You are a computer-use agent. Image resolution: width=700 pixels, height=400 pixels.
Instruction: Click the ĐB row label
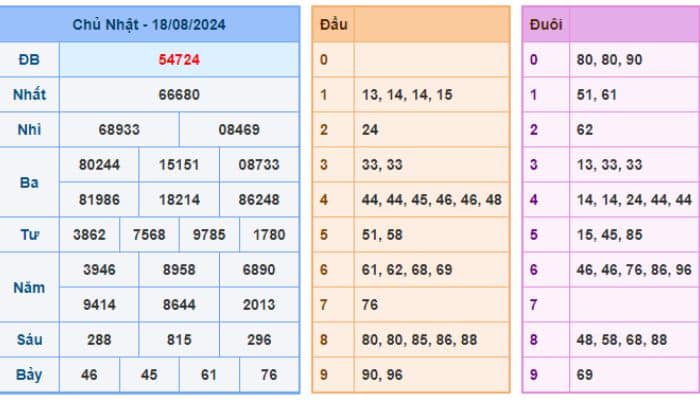pyautogui.click(x=29, y=60)
